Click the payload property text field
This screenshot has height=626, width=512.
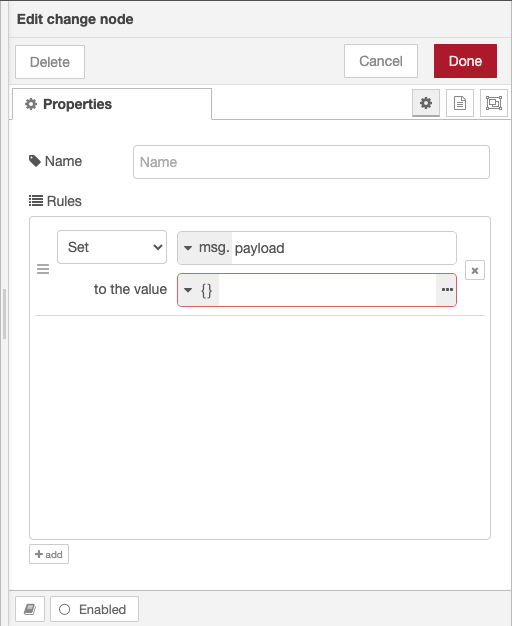(343, 248)
